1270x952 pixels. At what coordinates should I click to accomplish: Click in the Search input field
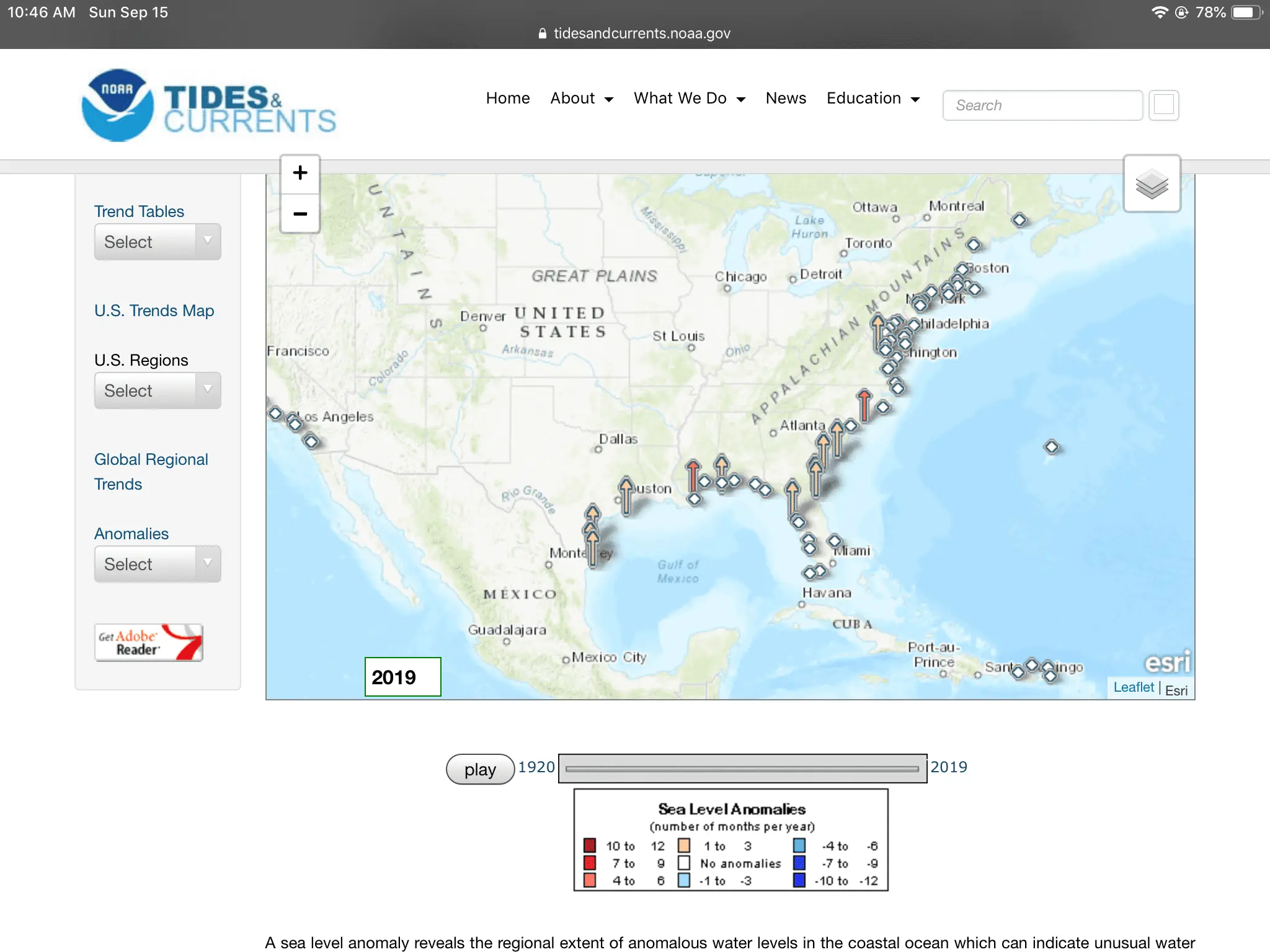click(1042, 105)
